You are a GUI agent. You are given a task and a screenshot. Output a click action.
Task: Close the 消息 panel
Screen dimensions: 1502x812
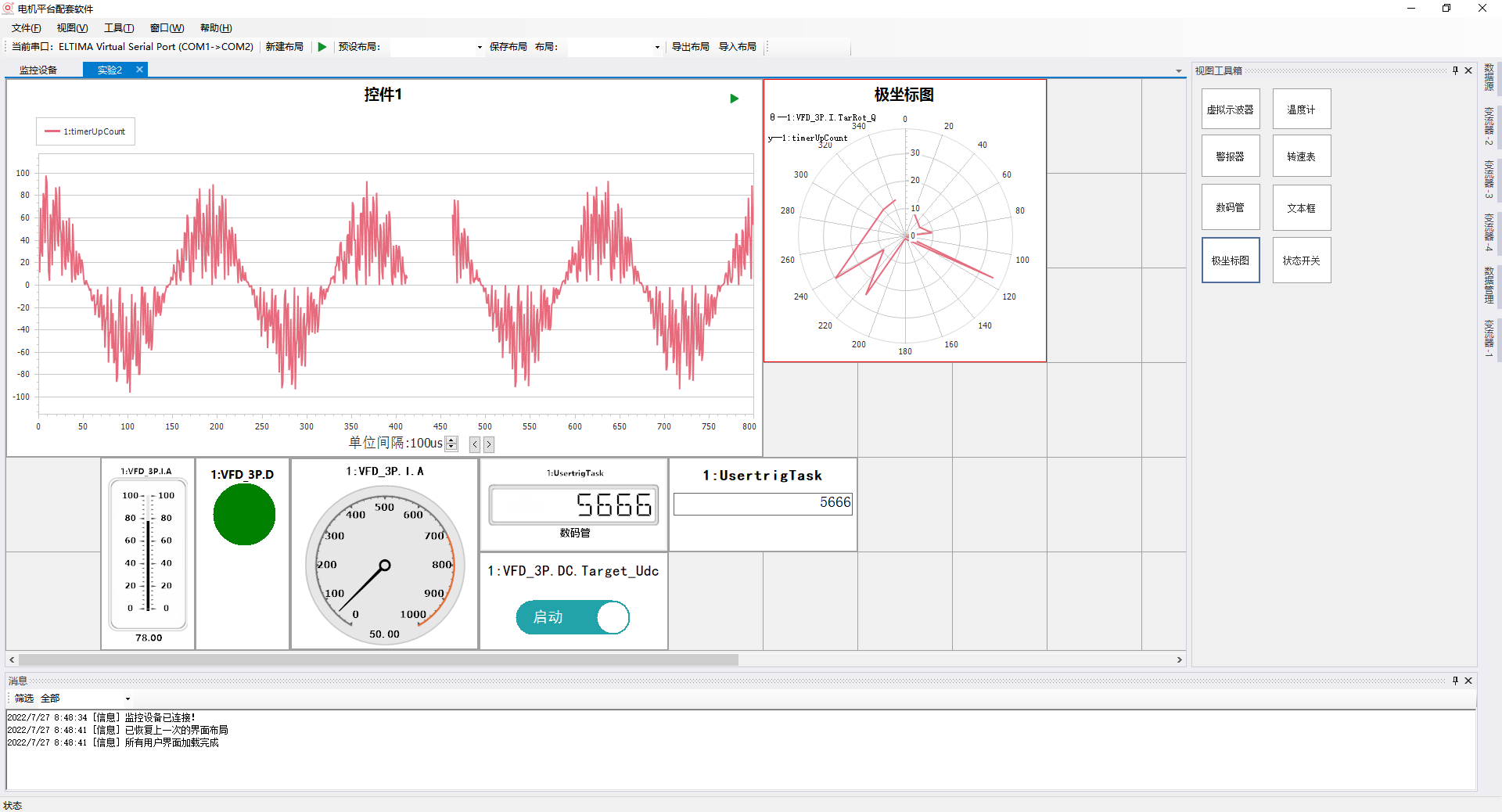click(1468, 681)
